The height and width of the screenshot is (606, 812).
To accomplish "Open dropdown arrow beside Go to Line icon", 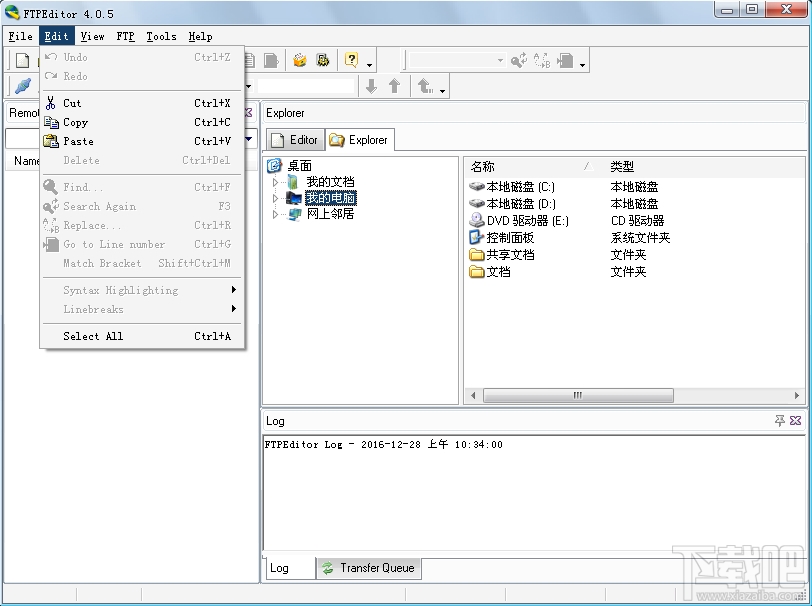I will pyautogui.click(x=583, y=65).
